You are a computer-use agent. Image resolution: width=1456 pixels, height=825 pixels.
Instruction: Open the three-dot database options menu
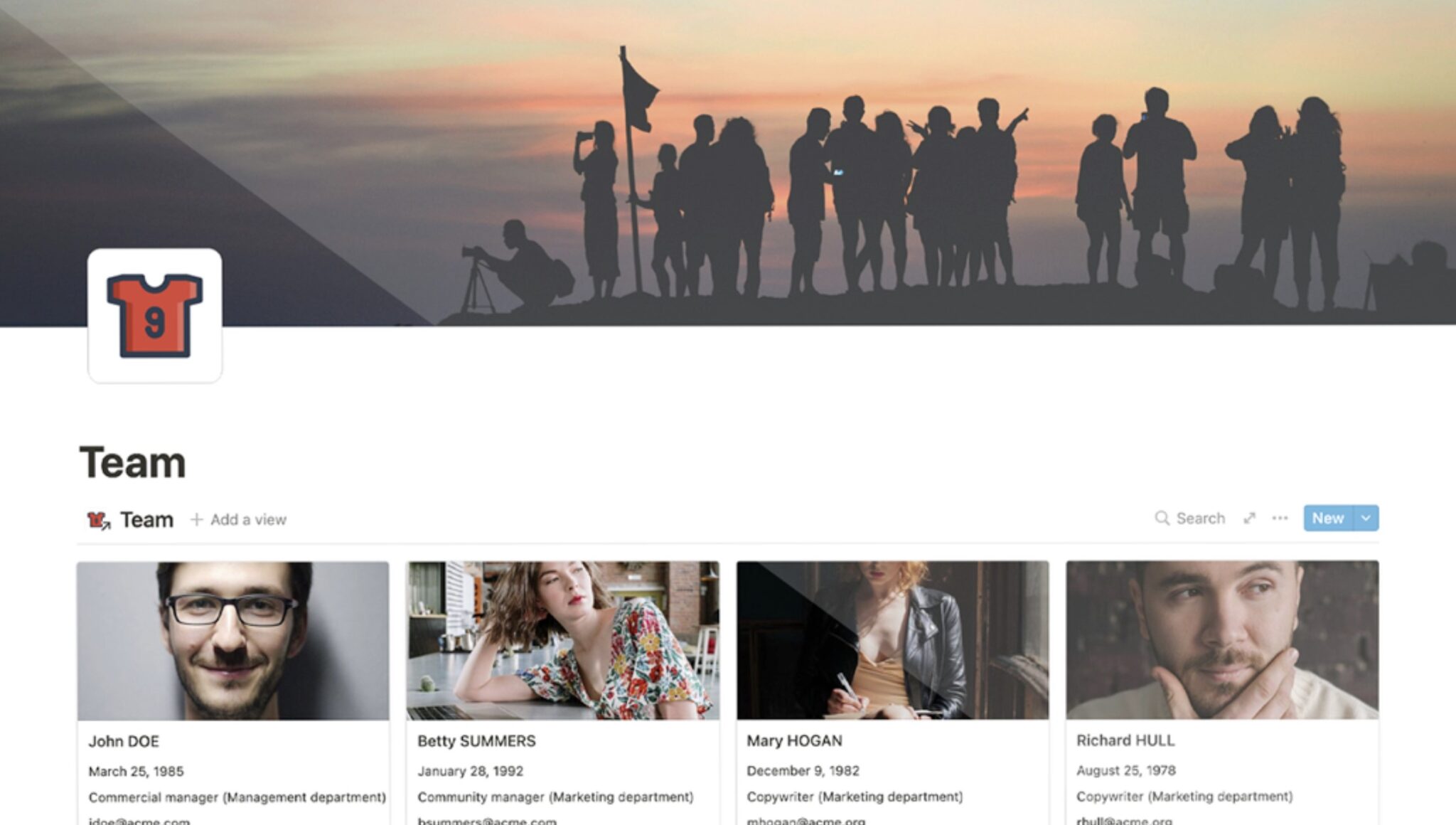pos(1280,518)
